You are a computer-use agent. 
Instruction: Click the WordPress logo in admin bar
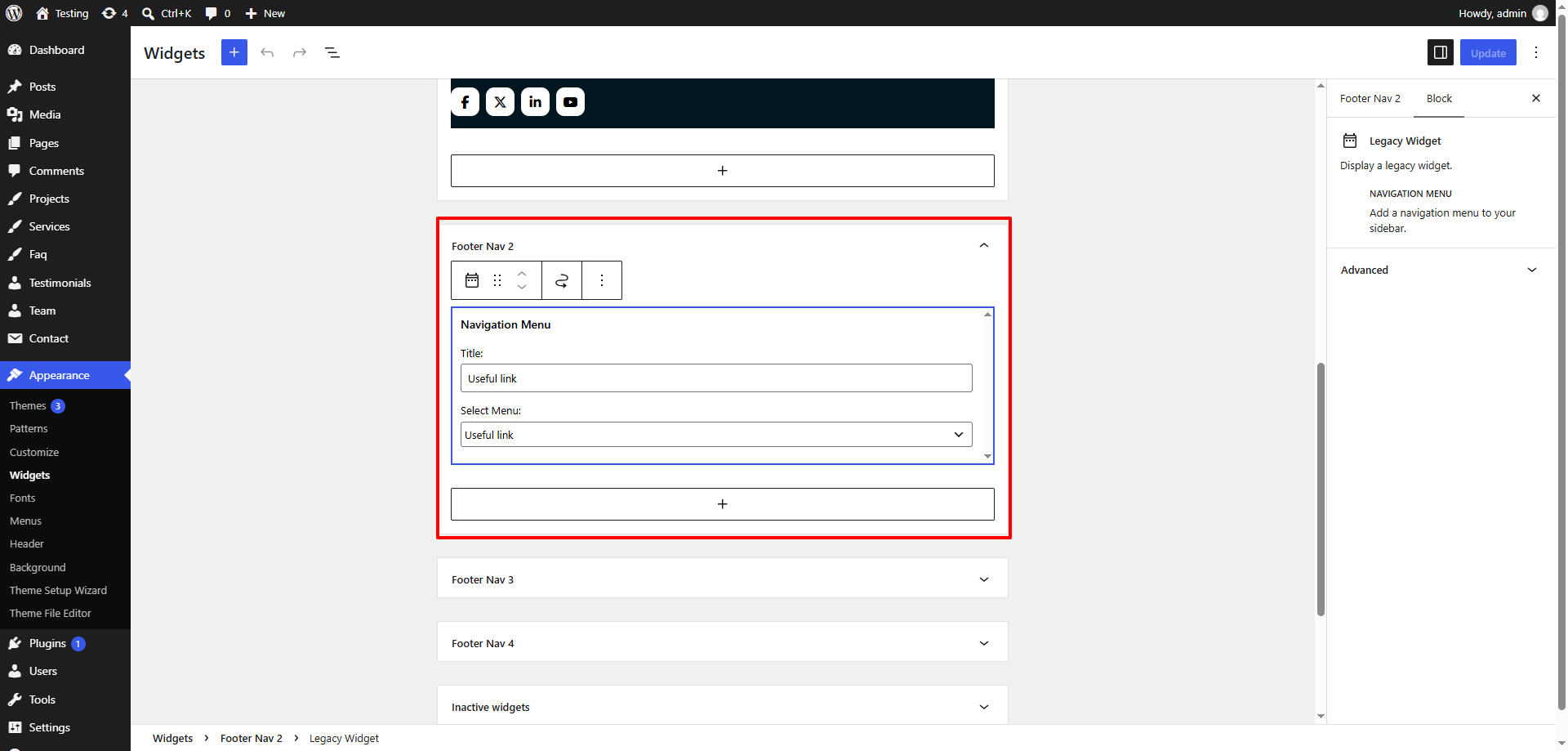coord(14,13)
